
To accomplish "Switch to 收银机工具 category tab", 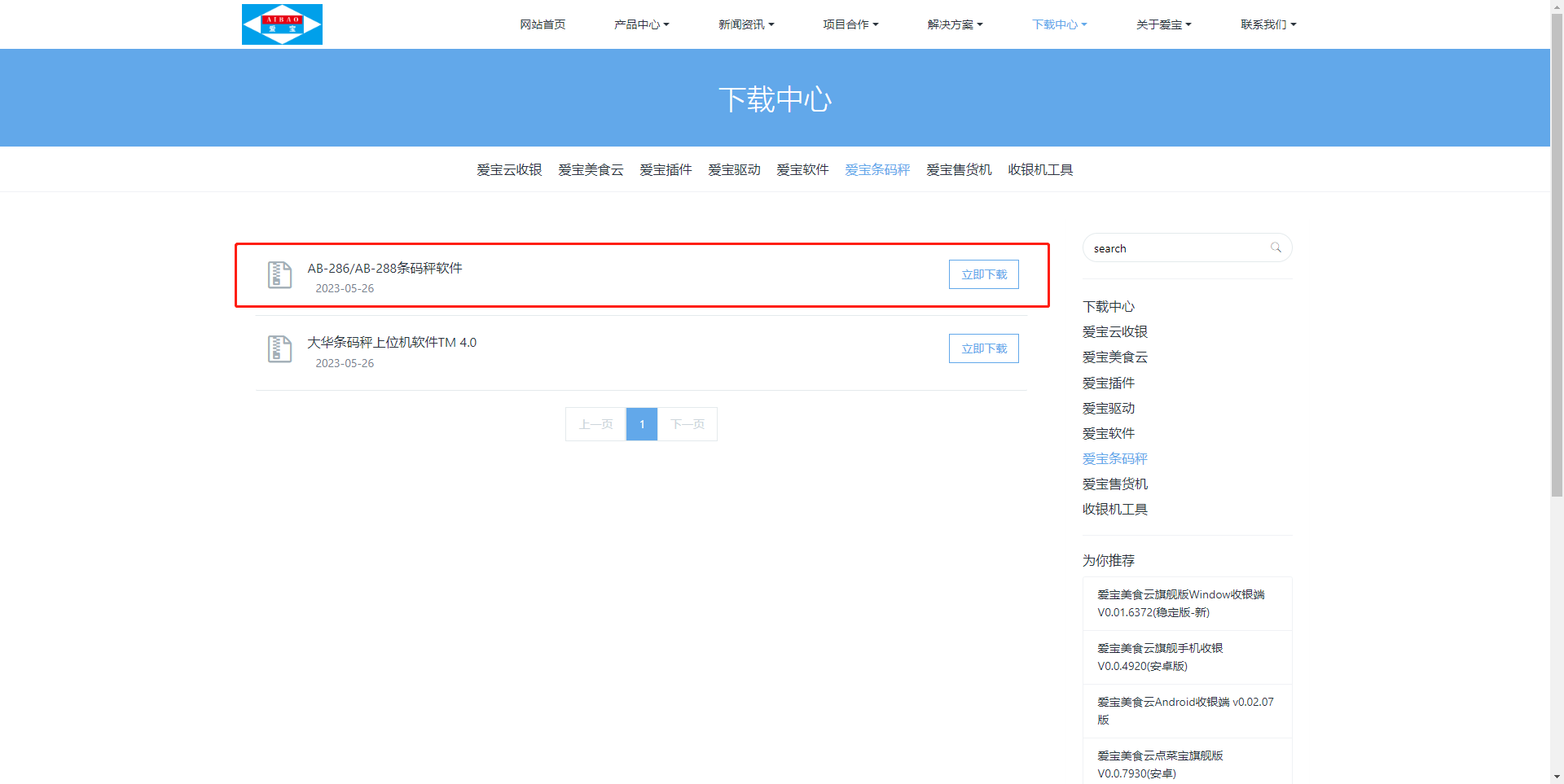I will coord(1040,169).
